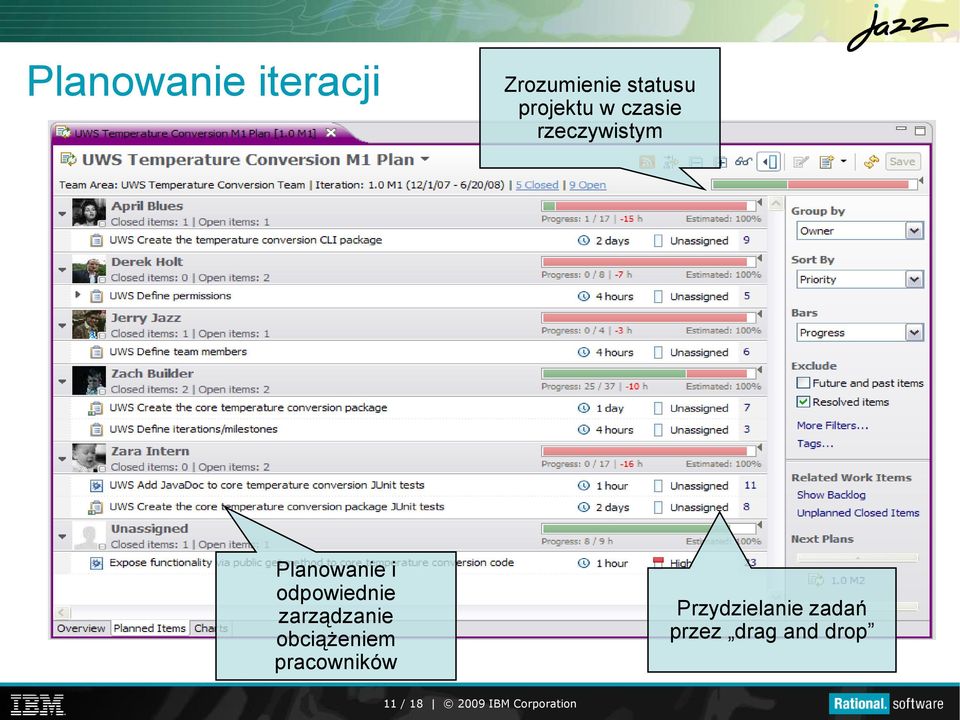
Task: Click April Blues' avatar photo
Action: (89, 212)
